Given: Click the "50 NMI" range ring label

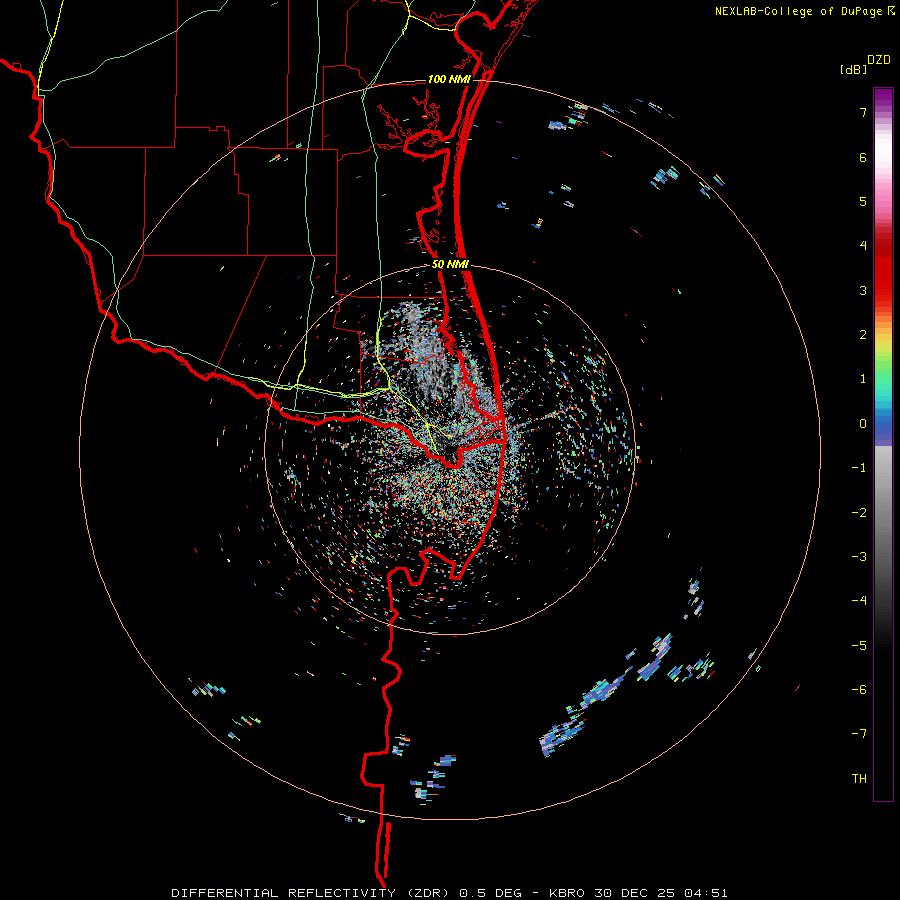Looking at the screenshot, I should pos(450,265).
